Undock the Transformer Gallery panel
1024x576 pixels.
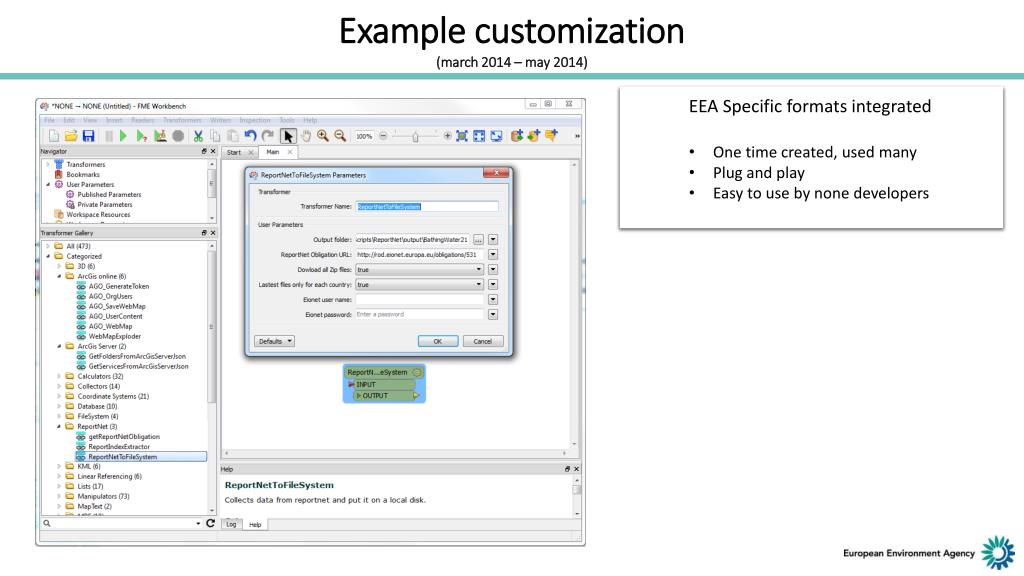(x=204, y=232)
